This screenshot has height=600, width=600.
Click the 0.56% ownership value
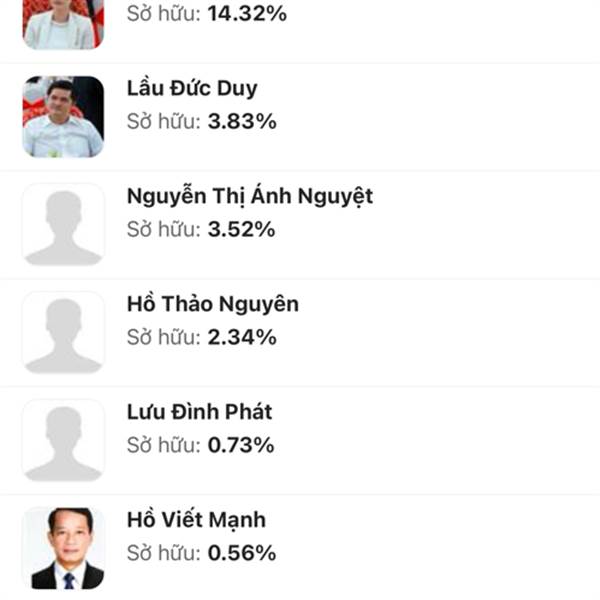click(242, 553)
